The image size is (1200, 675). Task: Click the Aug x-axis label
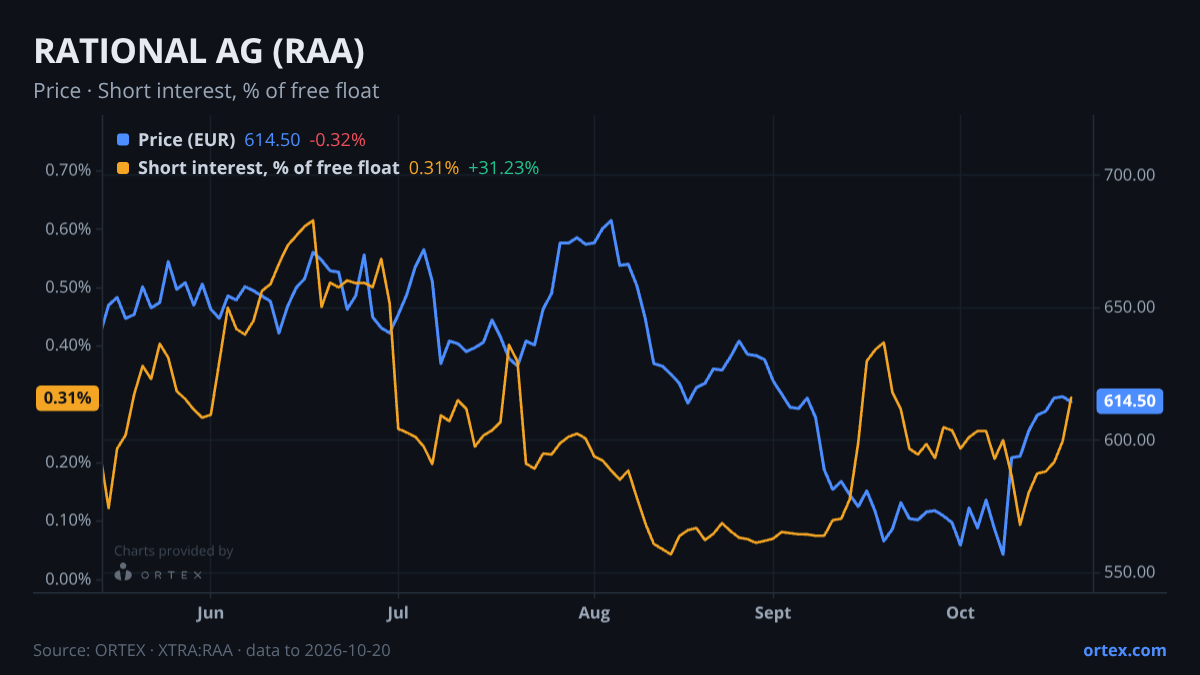[595, 611]
